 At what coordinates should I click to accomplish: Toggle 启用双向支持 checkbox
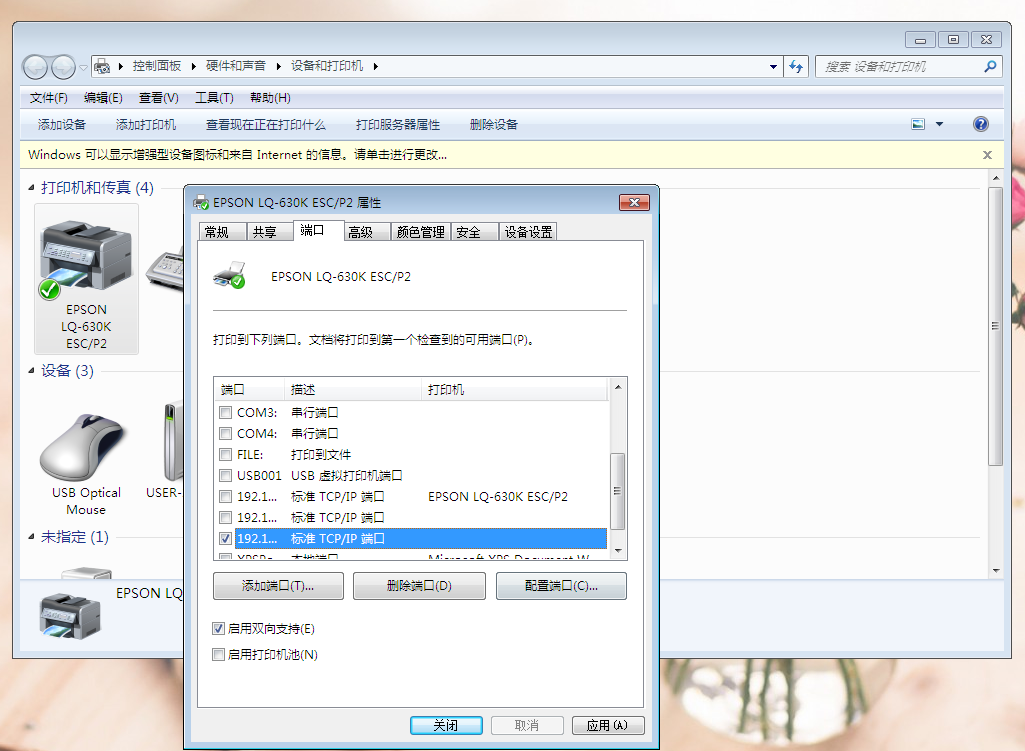tap(218, 629)
